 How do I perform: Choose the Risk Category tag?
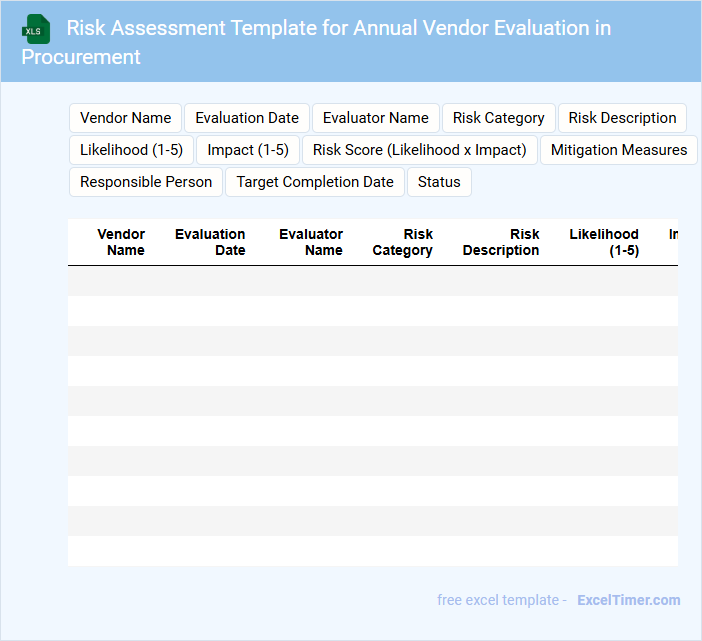pos(498,118)
